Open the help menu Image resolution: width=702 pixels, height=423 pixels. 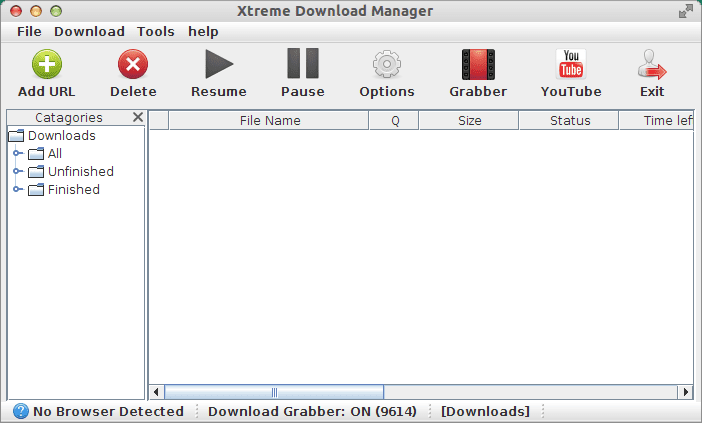point(203,32)
